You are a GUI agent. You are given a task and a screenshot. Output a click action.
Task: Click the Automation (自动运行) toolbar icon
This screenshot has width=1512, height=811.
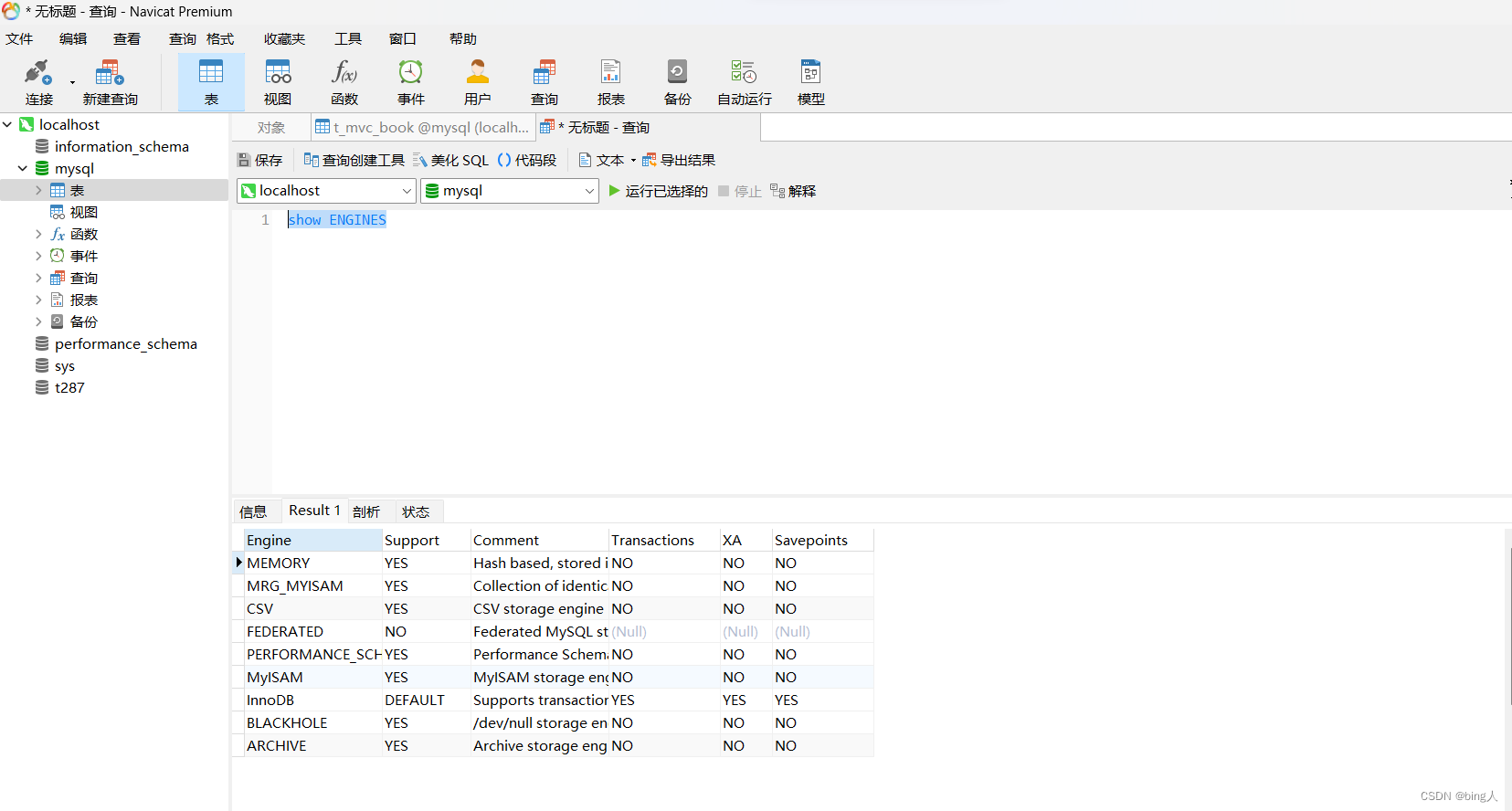745,81
